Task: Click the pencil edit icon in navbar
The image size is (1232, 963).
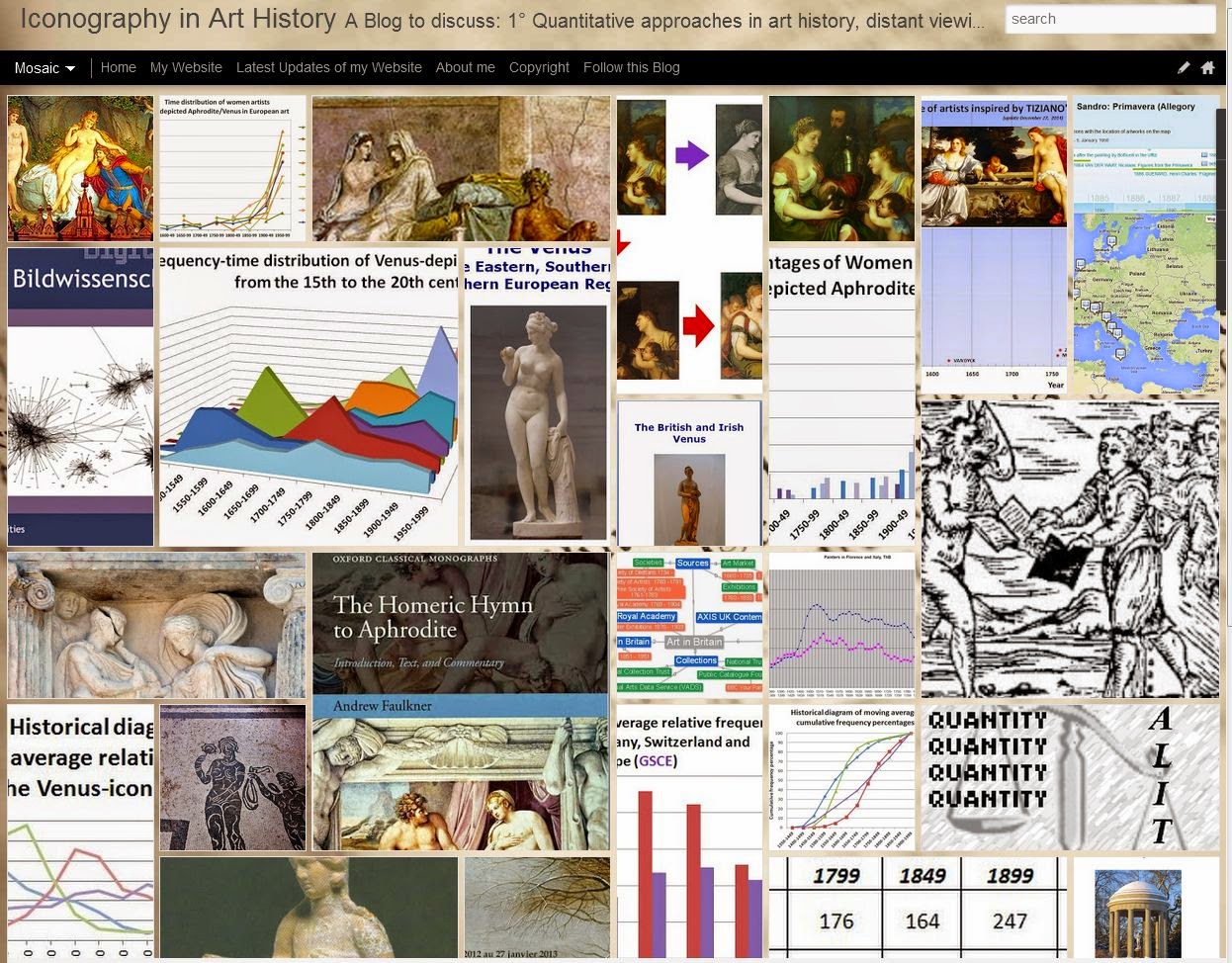Action: click(x=1184, y=67)
